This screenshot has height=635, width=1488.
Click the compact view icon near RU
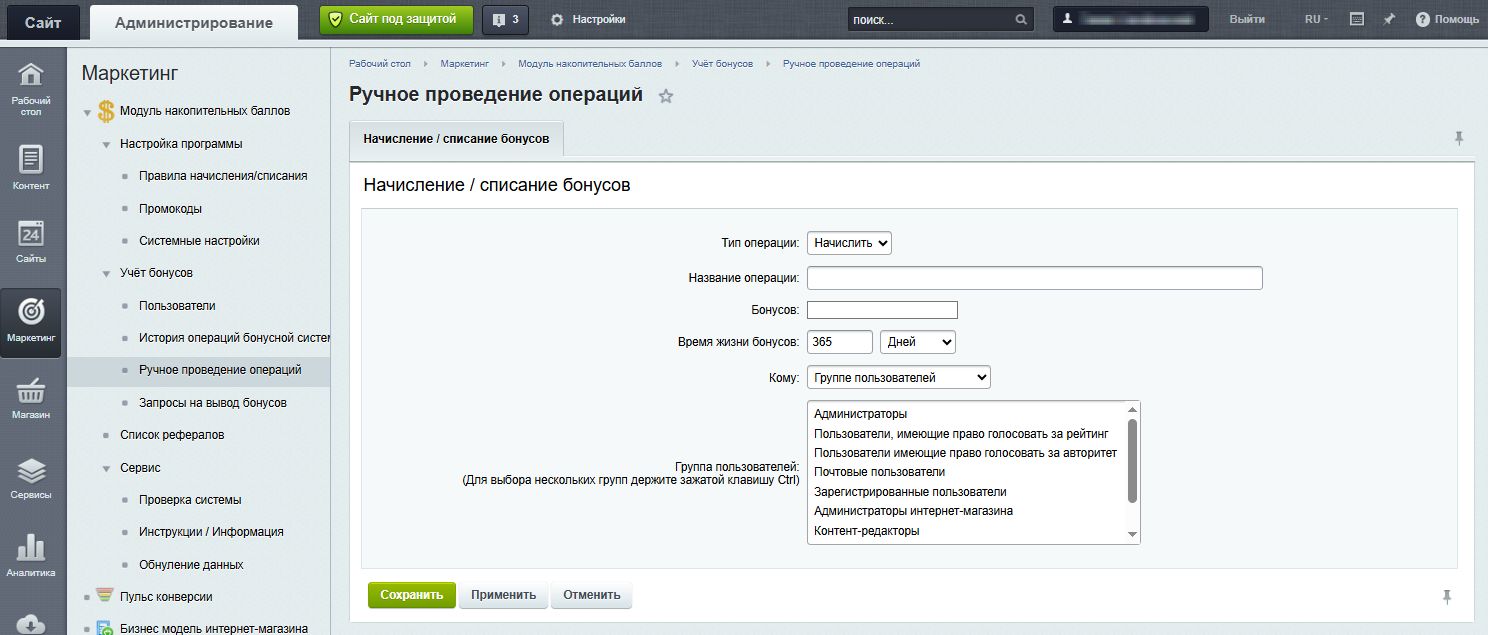tap(1357, 19)
